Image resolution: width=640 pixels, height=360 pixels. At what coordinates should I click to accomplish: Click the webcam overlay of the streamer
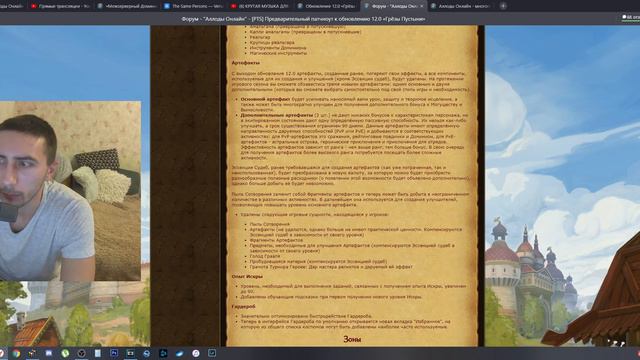pyautogui.click(x=70, y=191)
